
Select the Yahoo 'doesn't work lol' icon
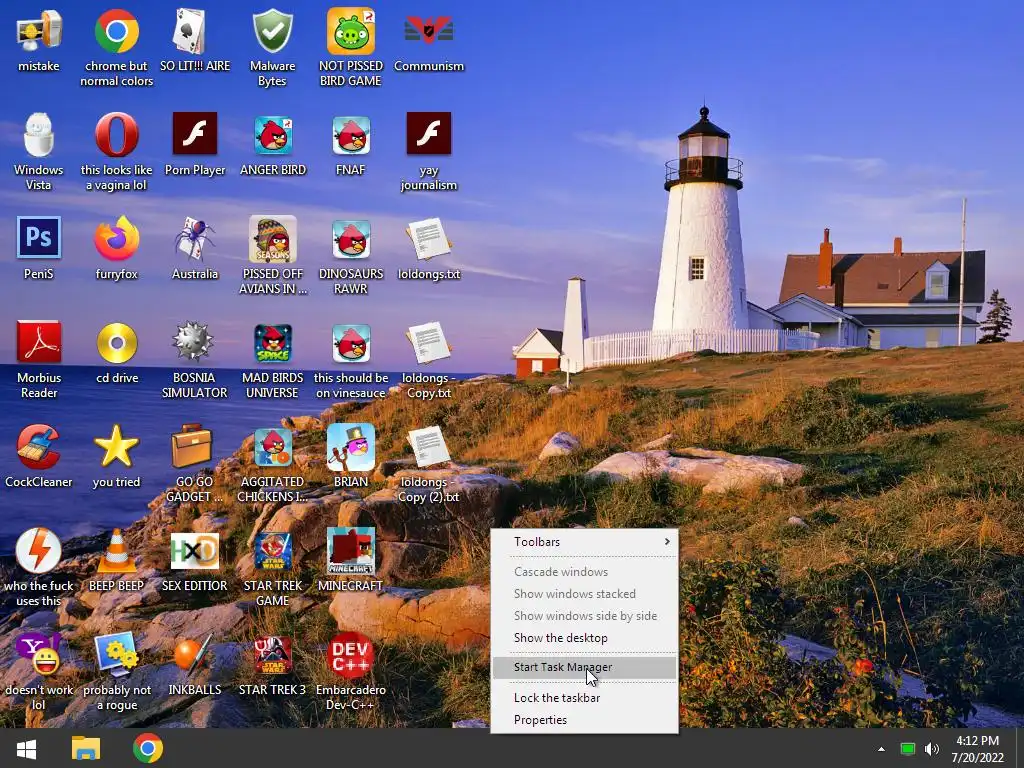pyautogui.click(x=39, y=654)
